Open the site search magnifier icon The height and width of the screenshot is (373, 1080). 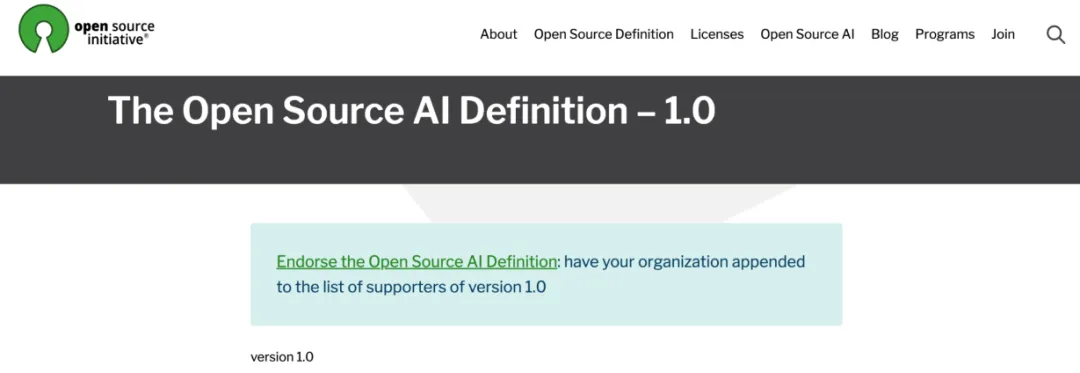1056,34
